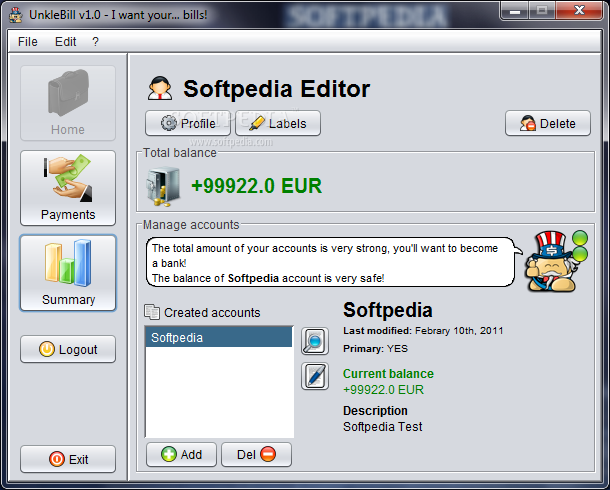Click the Created accounts documents icon
Screen dimensions: 610x490
[x=152, y=312]
